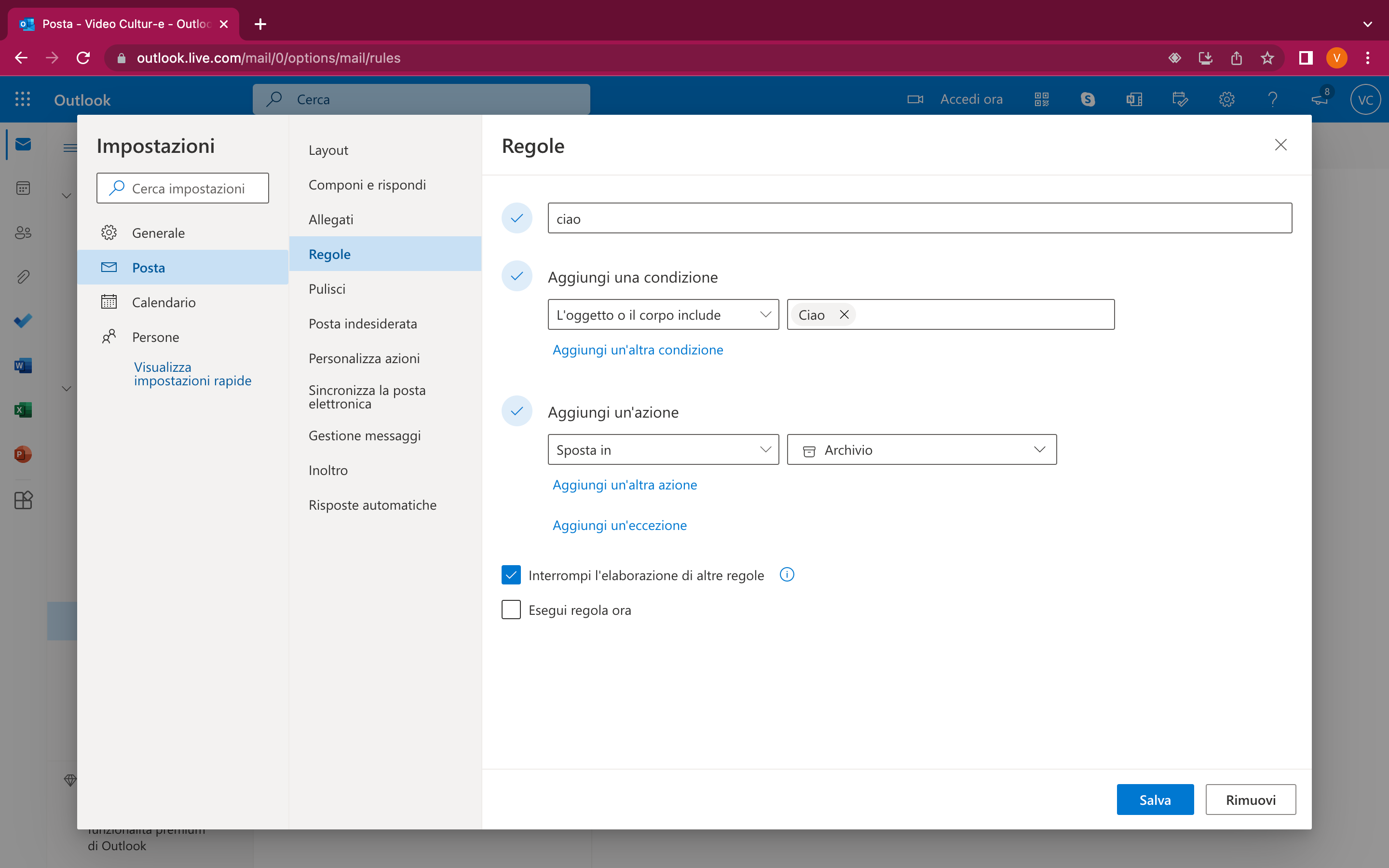Open the notifications bell
The width and height of the screenshot is (1389, 868).
pos(1319,99)
